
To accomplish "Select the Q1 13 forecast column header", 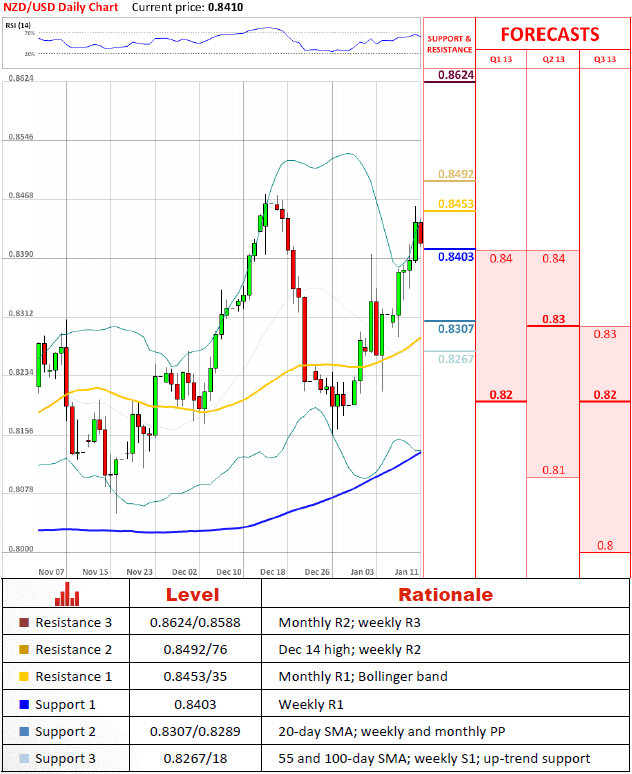I will (501, 59).
